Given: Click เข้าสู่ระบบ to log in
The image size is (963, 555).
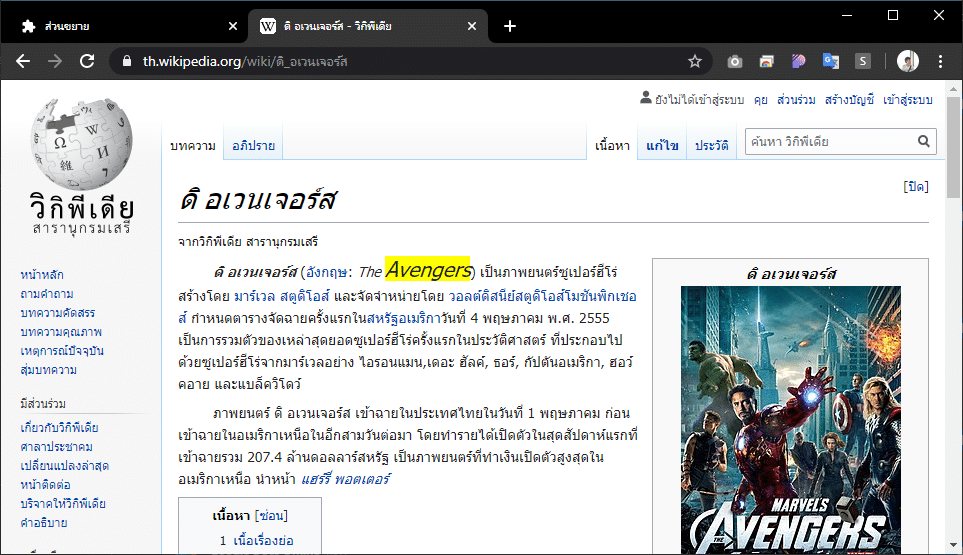Looking at the screenshot, I should (908, 99).
